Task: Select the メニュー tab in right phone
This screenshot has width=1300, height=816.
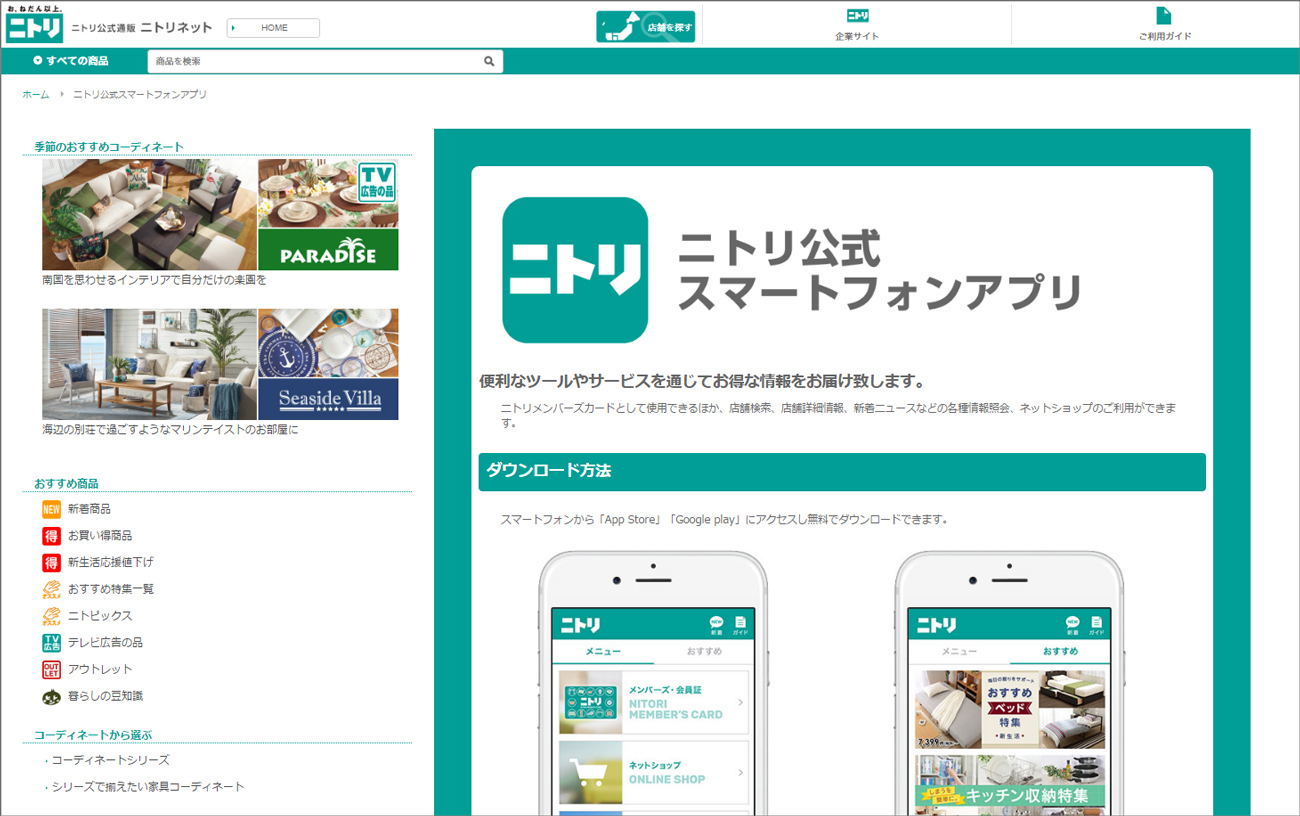Action: pyautogui.click(x=960, y=652)
